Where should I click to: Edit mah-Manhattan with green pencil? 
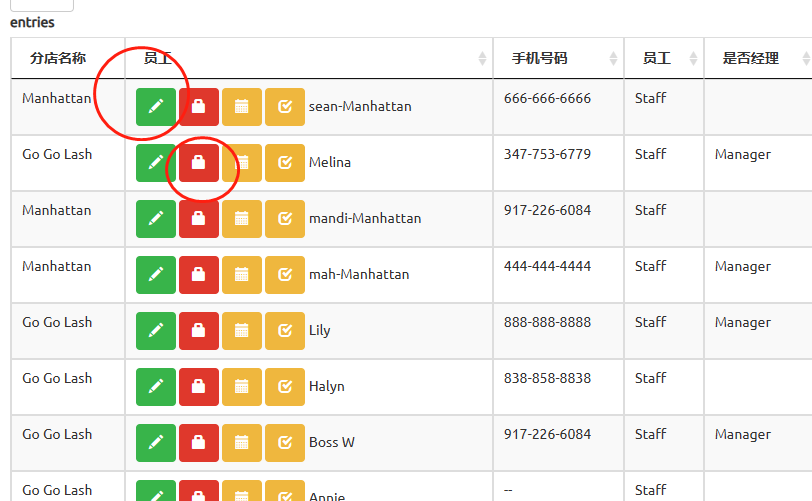click(x=156, y=275)
